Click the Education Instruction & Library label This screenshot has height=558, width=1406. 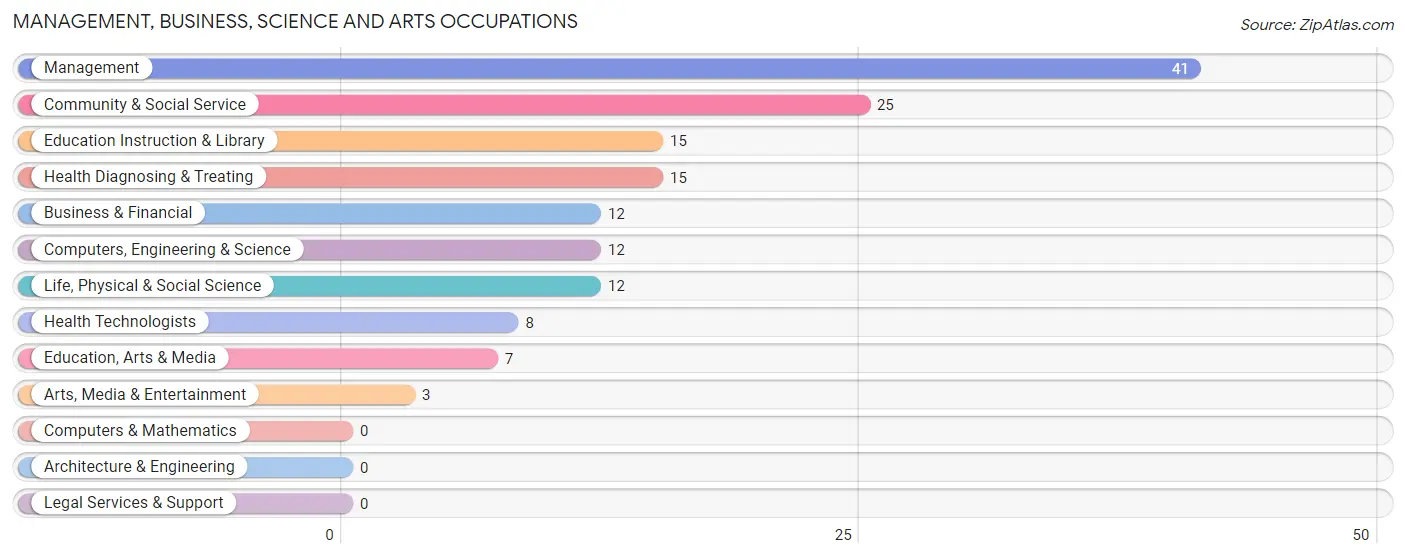pos(154,141)
